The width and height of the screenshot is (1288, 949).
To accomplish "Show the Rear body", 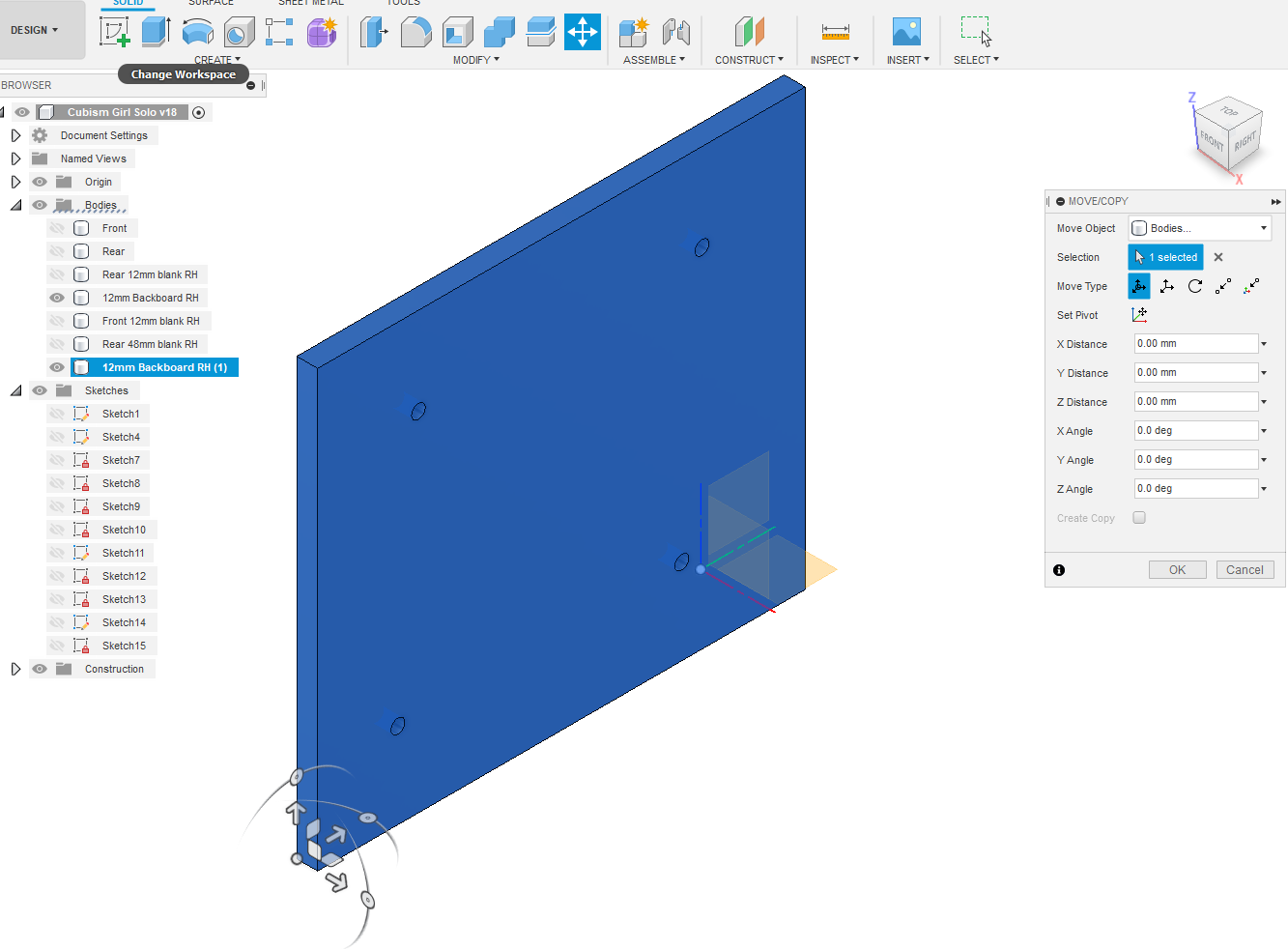I will [x=57, y=251].
